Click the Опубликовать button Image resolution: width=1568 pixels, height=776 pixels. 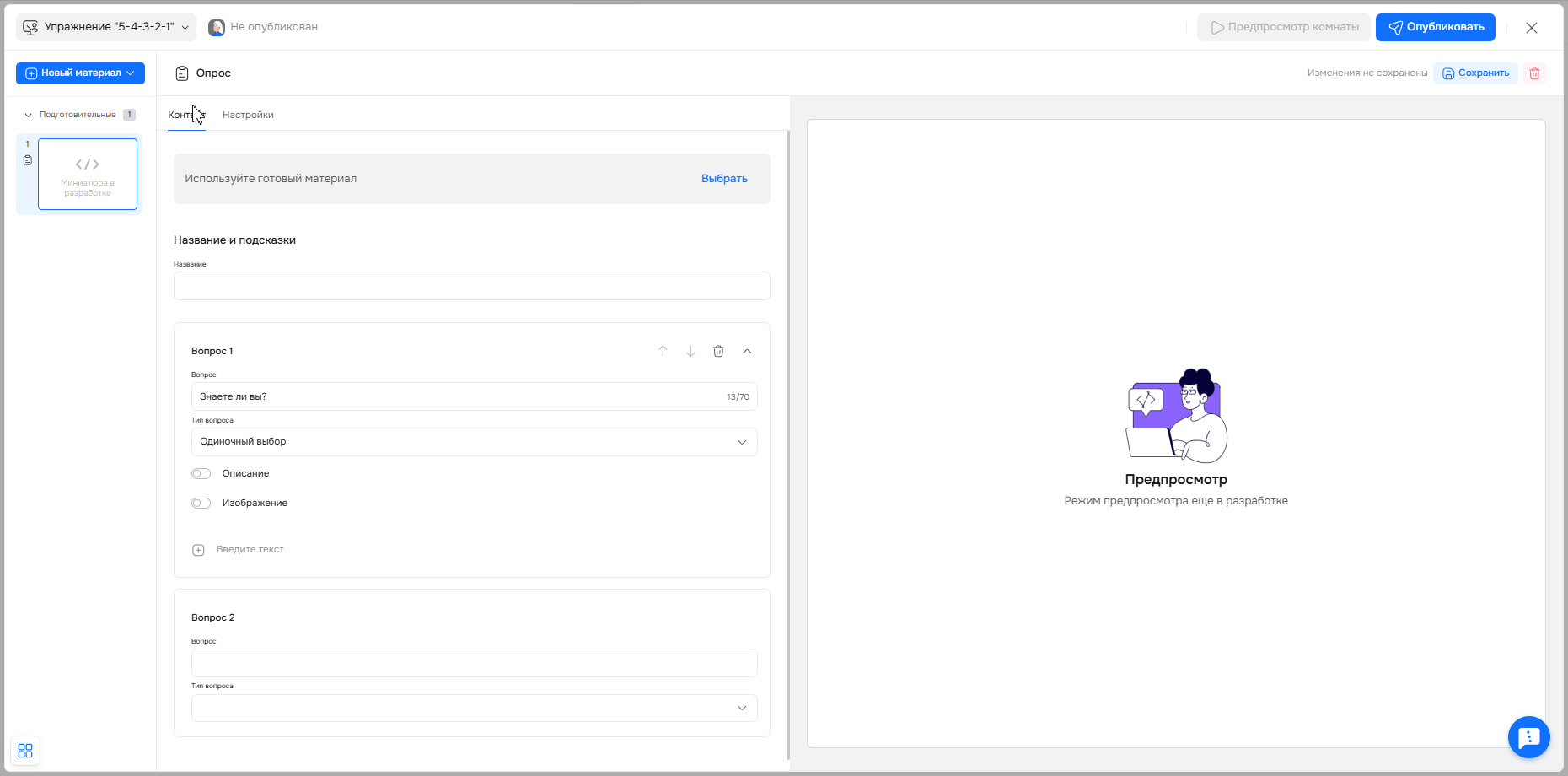click(1435, 27)
